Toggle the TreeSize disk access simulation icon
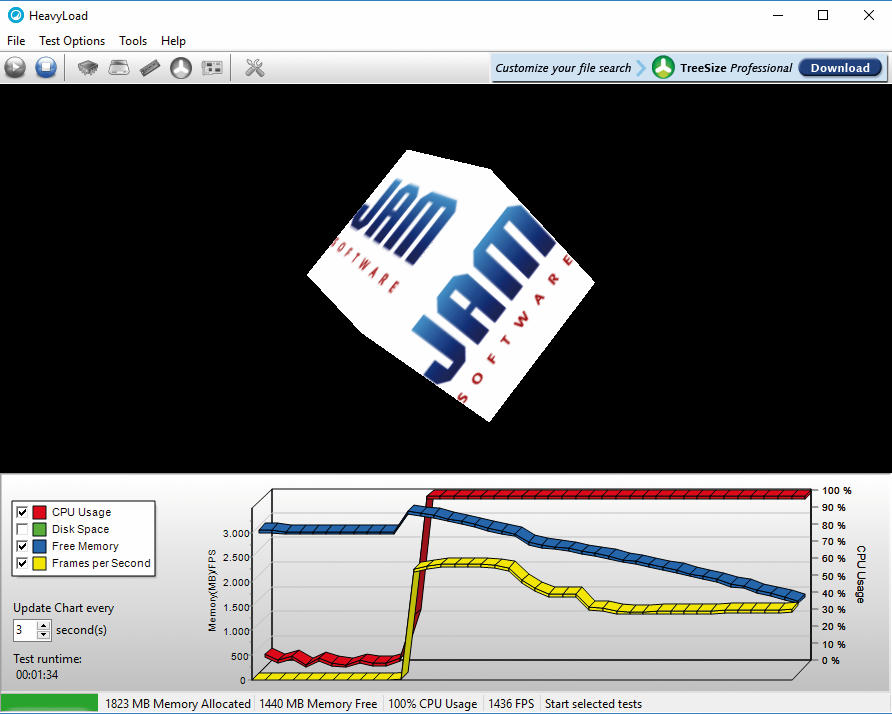The height and width of the screenshot is (714, 892). tap(181, 68)
